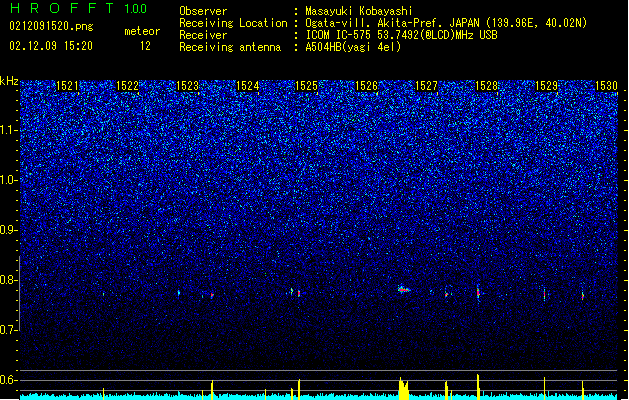The height and width of the screenshot is (400, 629).
Task: Click the kHz axis unit label
Action: coord(9,81)
